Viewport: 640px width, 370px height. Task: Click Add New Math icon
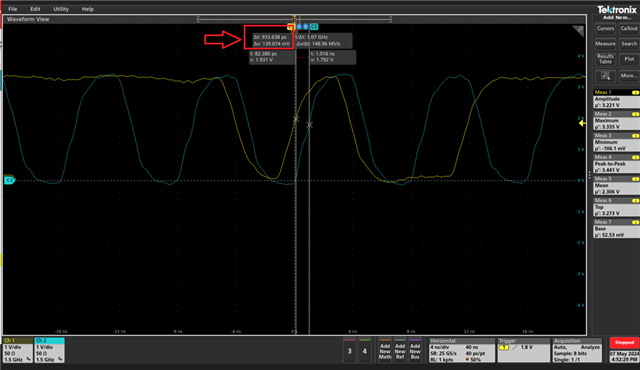[385, 350]
